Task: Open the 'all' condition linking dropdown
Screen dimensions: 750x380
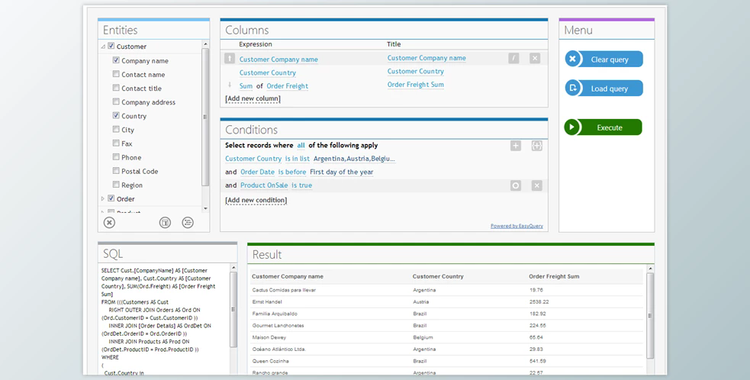Action: click(x=301, y=145)
